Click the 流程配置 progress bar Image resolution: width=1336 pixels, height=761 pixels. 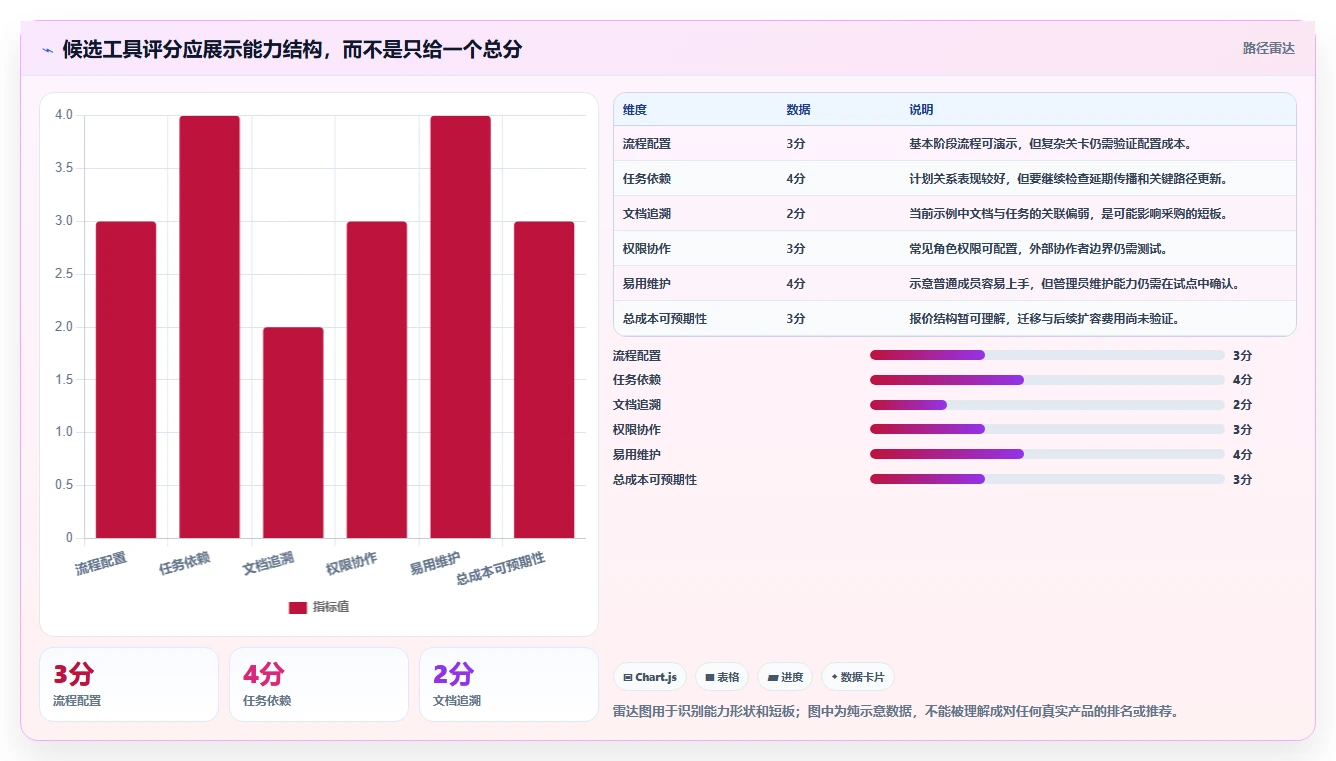point(1047,355)
